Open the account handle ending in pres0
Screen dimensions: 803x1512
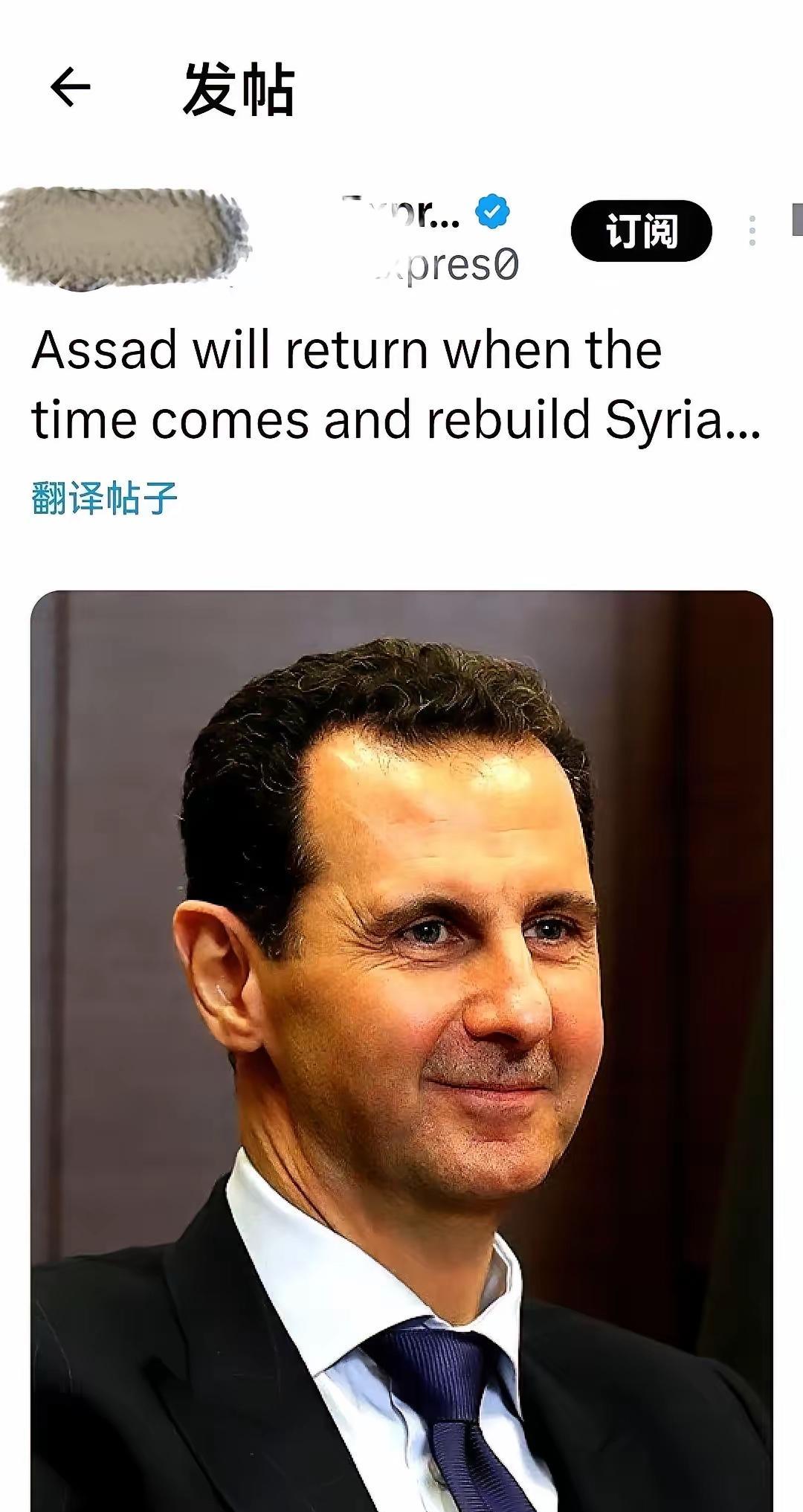[x=446, y=266]
